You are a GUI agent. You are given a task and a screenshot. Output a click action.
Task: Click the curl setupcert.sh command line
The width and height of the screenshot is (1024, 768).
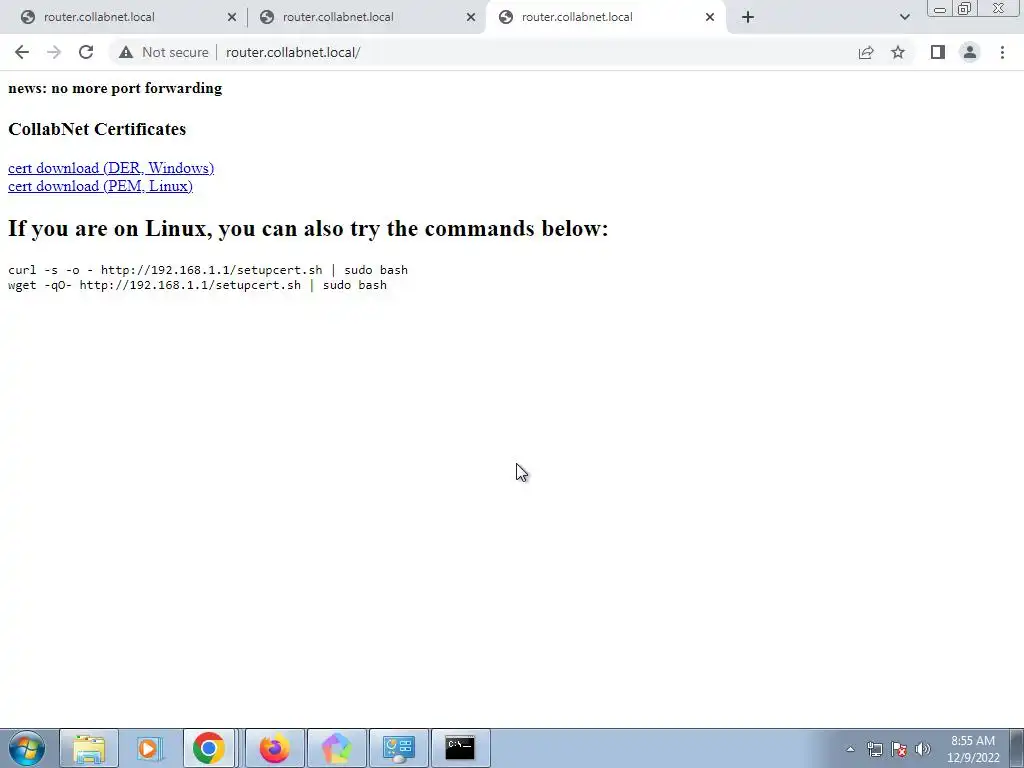208,270
